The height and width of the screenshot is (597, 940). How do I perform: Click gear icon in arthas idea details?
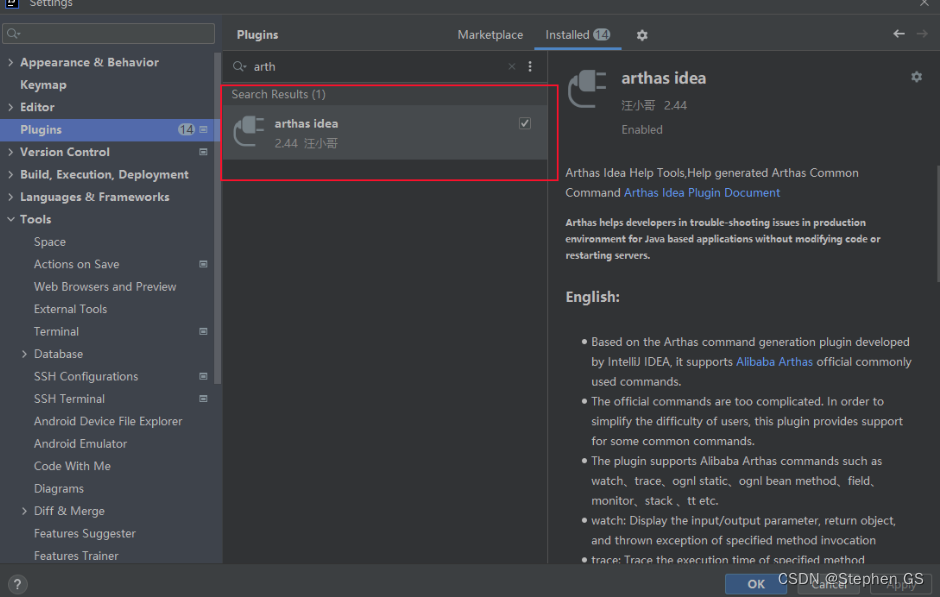pyautogui.click(x=916, y=77)
